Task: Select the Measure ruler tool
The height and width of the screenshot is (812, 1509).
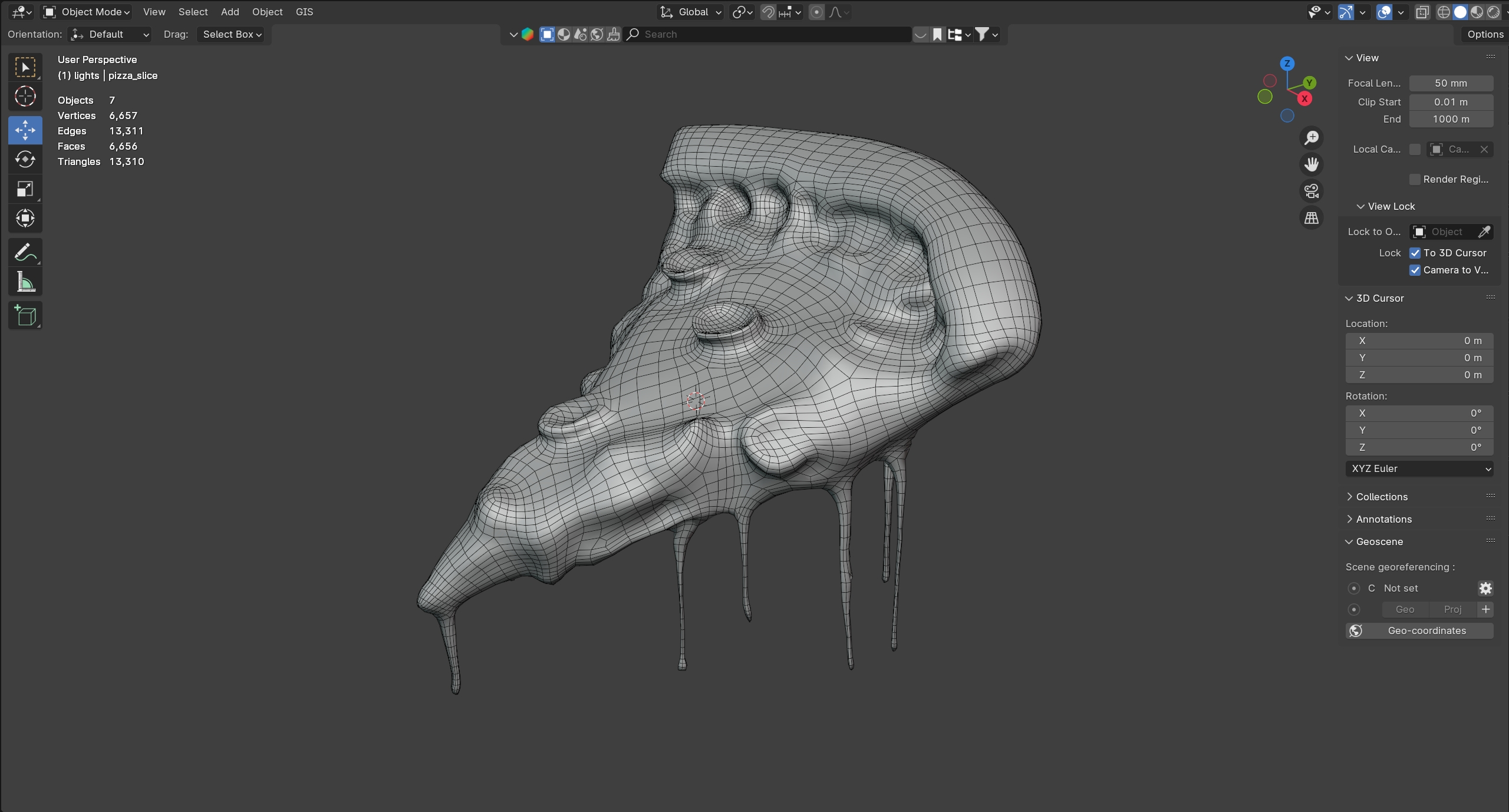Action: point(25,282)
